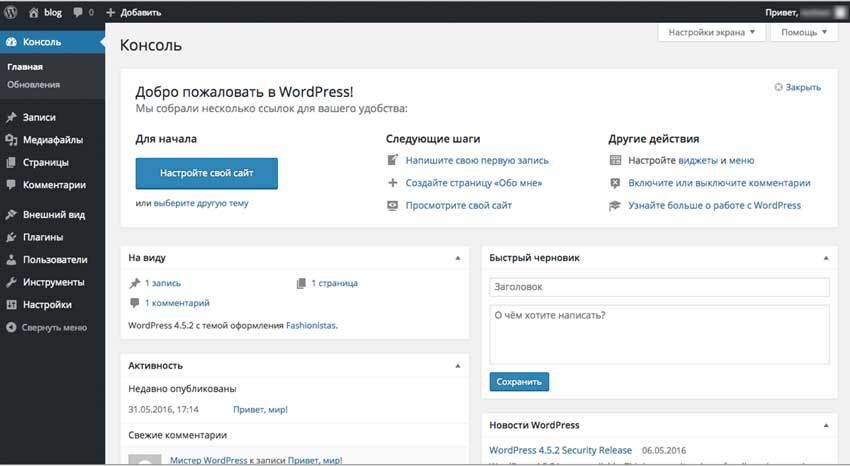Screen dimensions: 850x466
Task: Click the Записи pin icon in sidebar
Action: pos(11,117)
